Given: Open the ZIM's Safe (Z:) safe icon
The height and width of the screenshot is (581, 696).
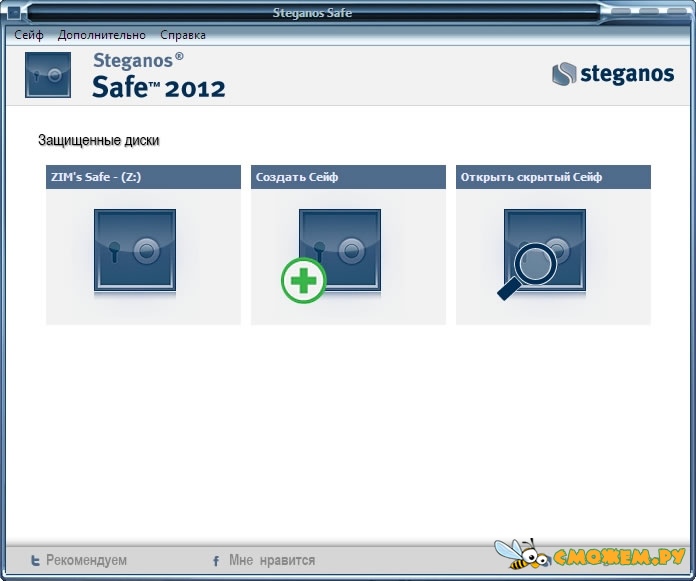Looking at the screenshot, I should [x=135, y=250].
